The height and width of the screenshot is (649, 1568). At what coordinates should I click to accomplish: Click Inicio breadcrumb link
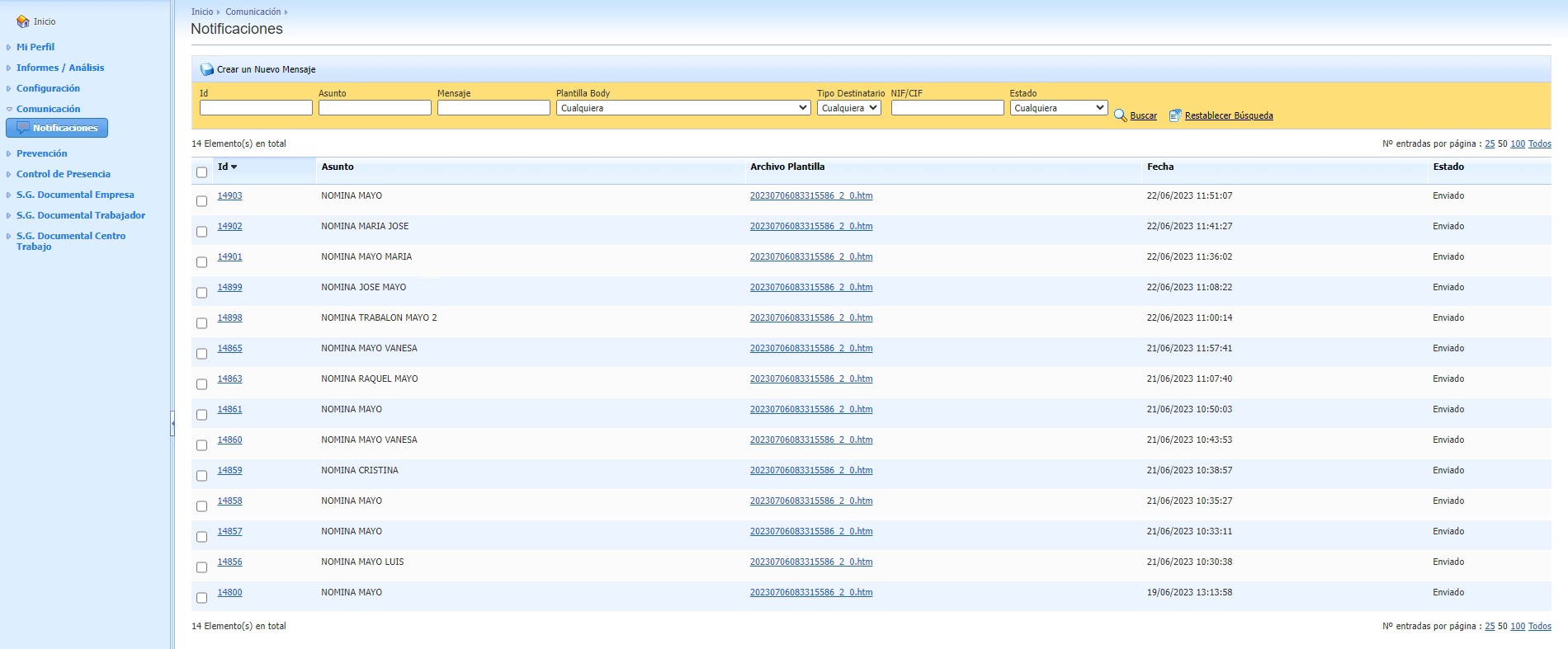[x=202, y=12]
